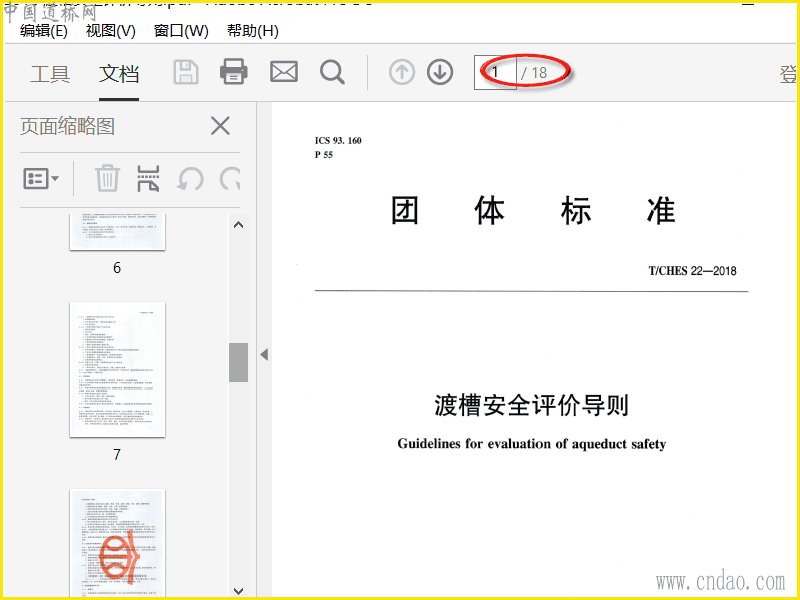The width and height of the screenshot is (800, 600).
Task: Click the text ICS 93. 160
Action: (x=338, y=140)
